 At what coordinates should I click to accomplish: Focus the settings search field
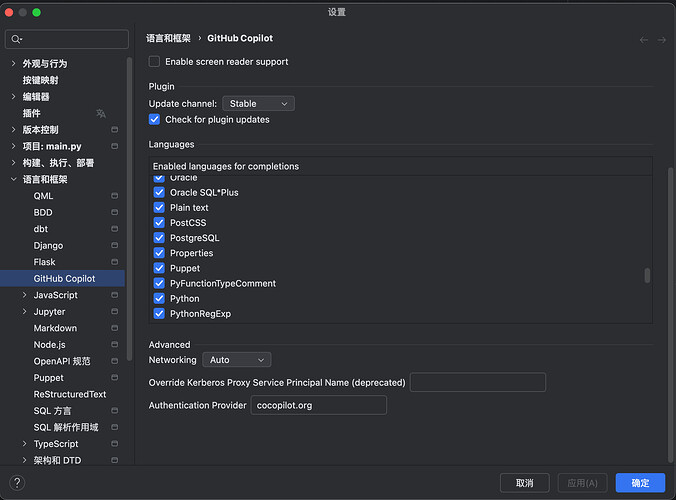[67, 39]
